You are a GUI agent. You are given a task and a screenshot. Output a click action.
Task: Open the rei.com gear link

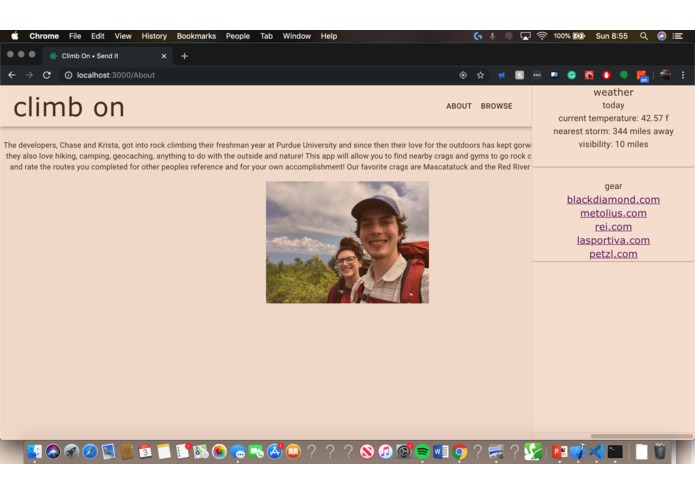coord(613,227)
